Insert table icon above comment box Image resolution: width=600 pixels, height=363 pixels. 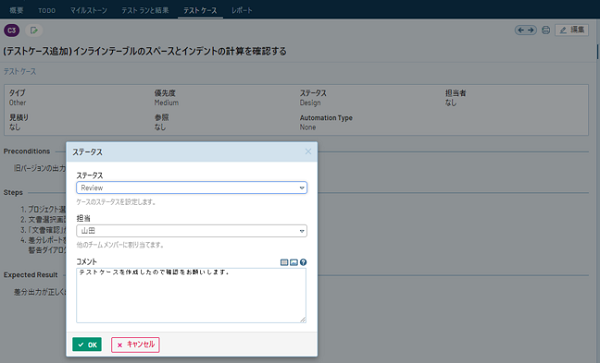point(284,262)
